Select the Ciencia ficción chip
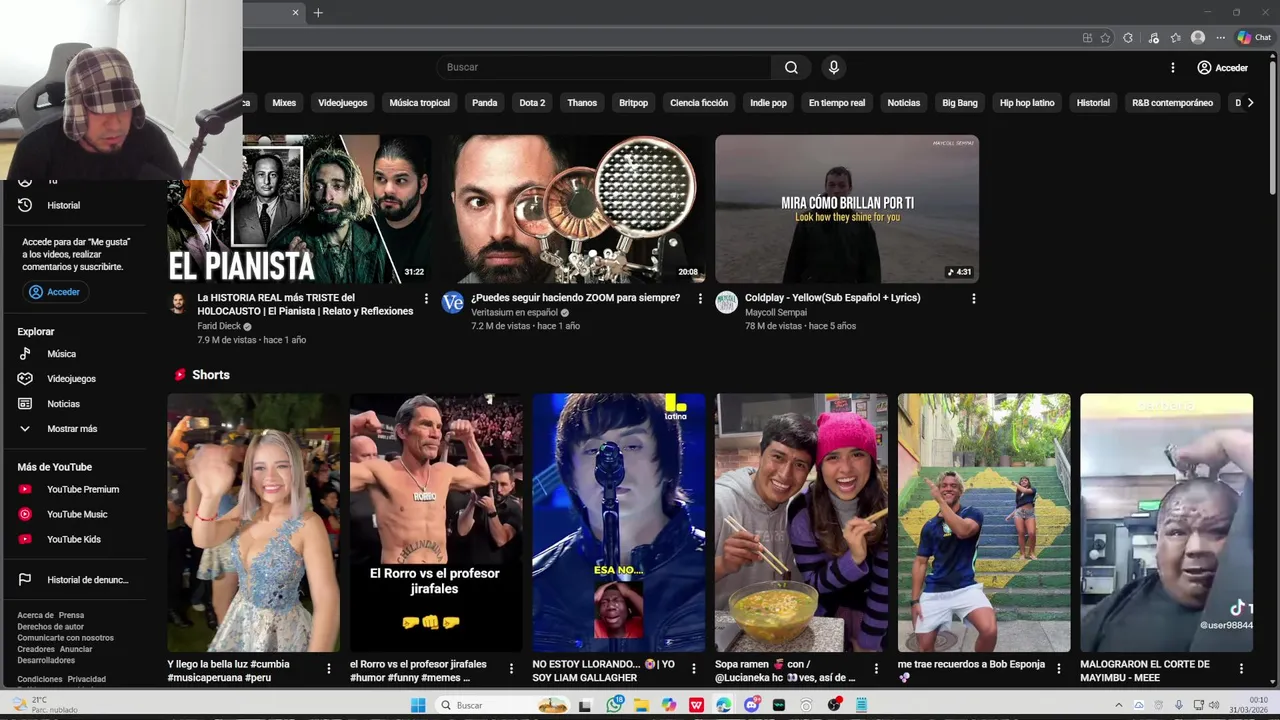 699,102
